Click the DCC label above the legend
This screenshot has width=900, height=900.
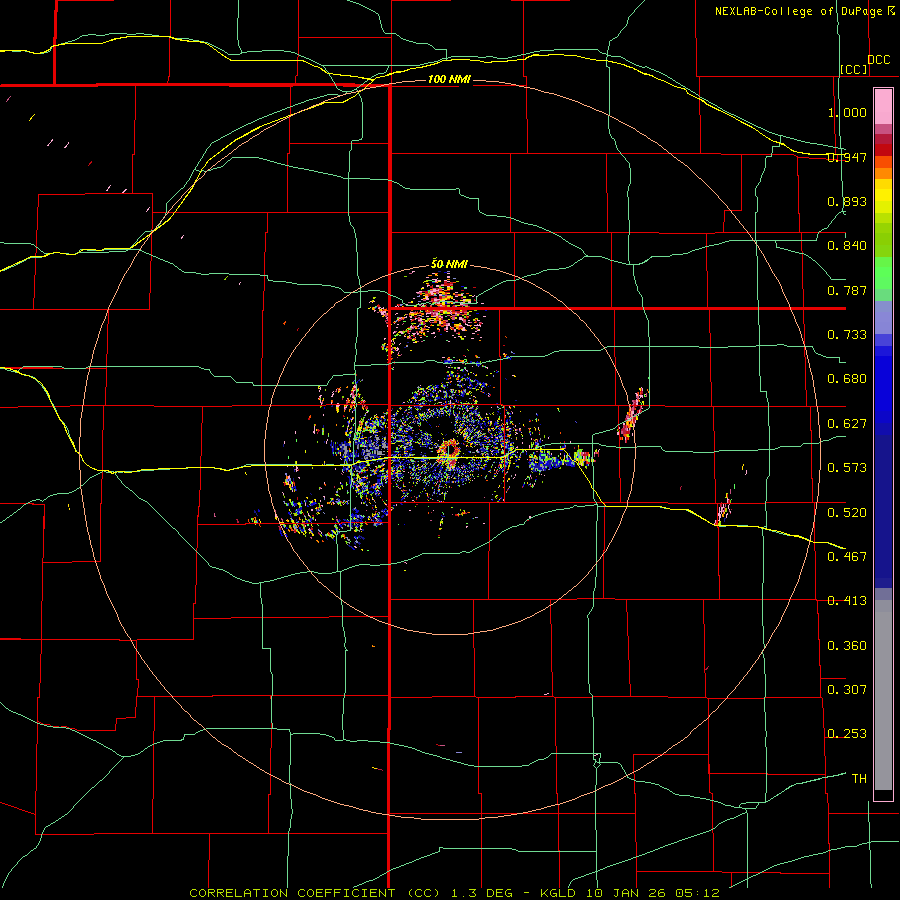point(879,60)
